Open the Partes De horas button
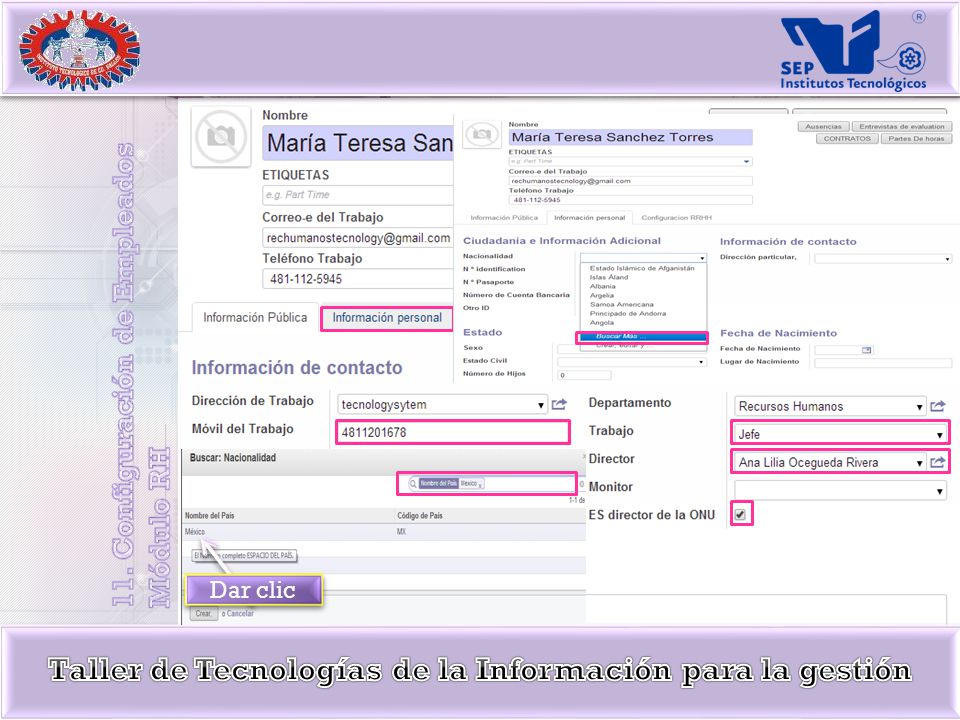 [x=916, y=139]
